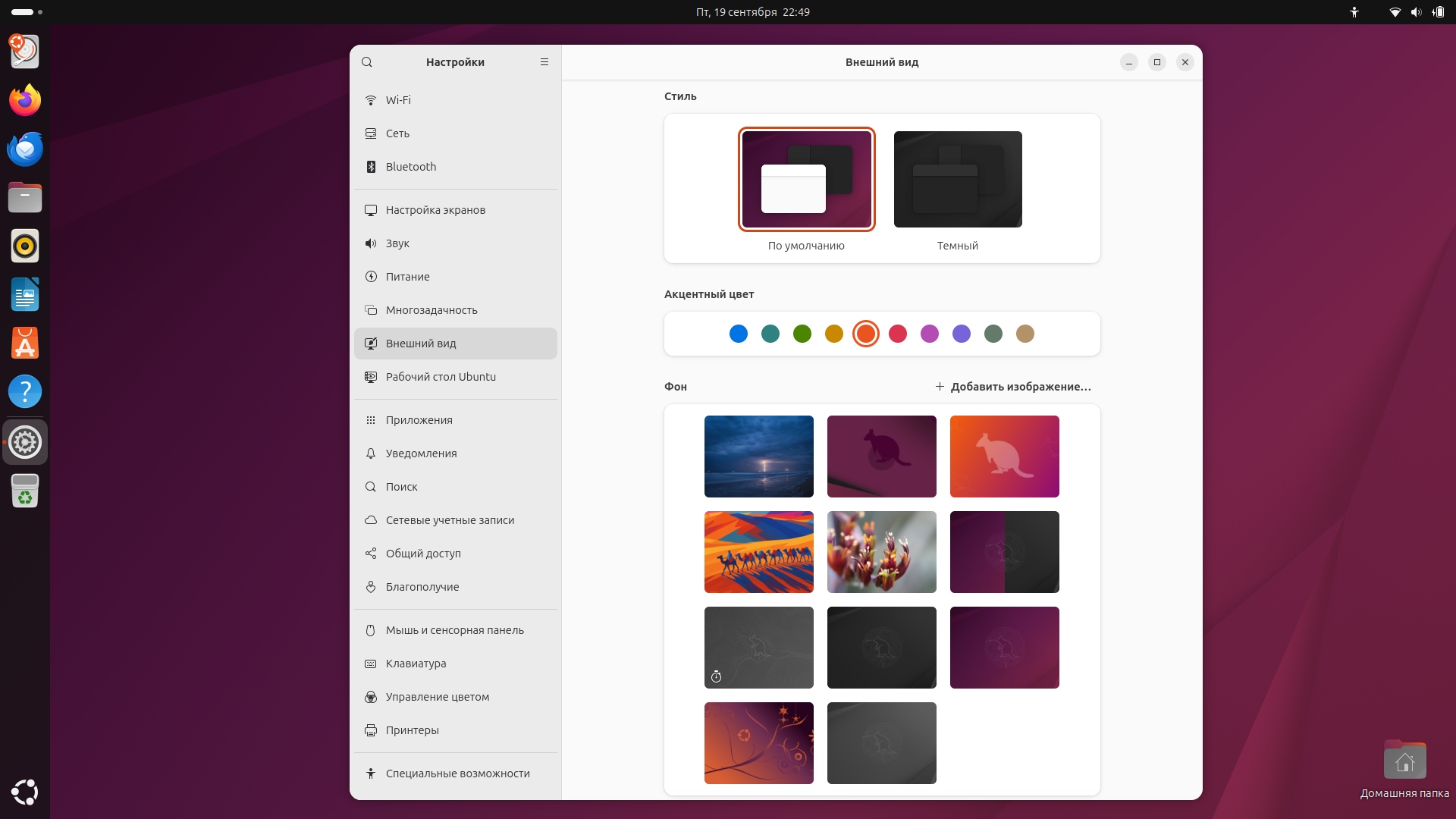Select the purple quokka silhouette wallpaper
The width and height of the screenshot is (1456, 819).
tap(882, 457)
